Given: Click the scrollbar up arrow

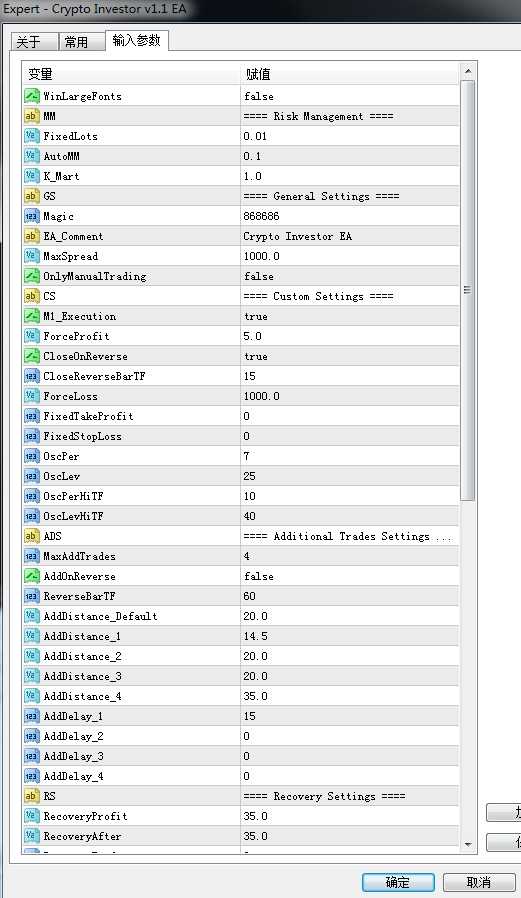Looking at the screenshot, I should point(468,71).
